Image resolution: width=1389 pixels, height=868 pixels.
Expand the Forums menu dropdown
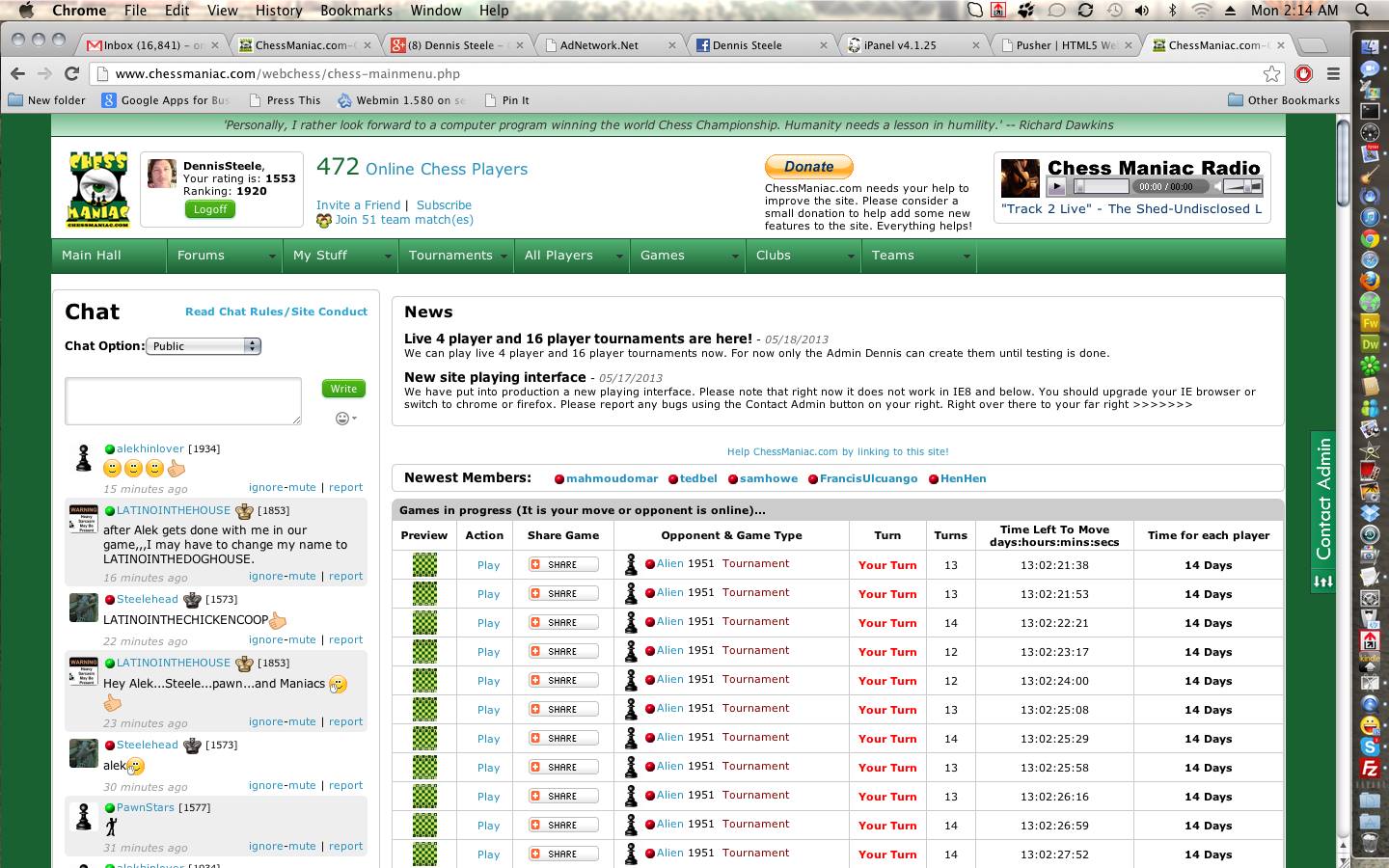[x=272, y=256]
